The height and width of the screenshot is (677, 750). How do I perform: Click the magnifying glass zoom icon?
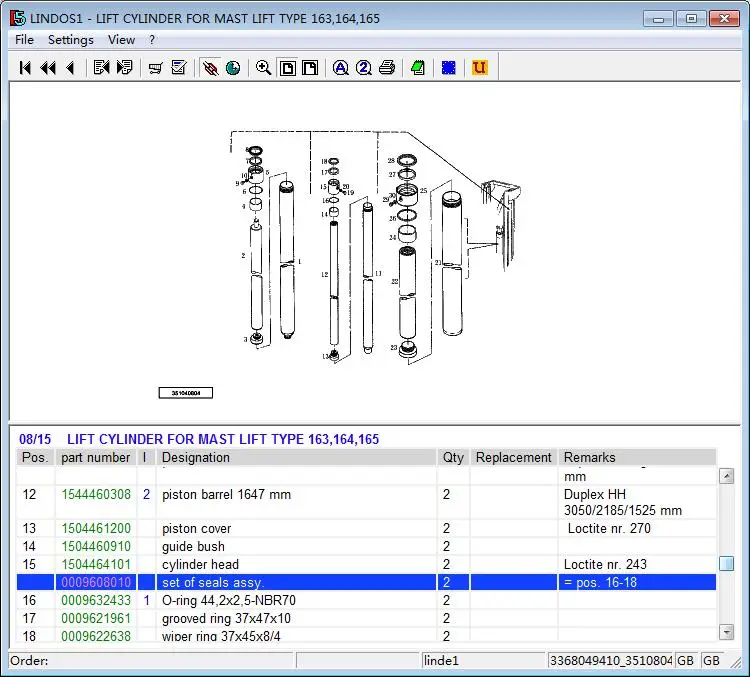(x=263, y=68)
